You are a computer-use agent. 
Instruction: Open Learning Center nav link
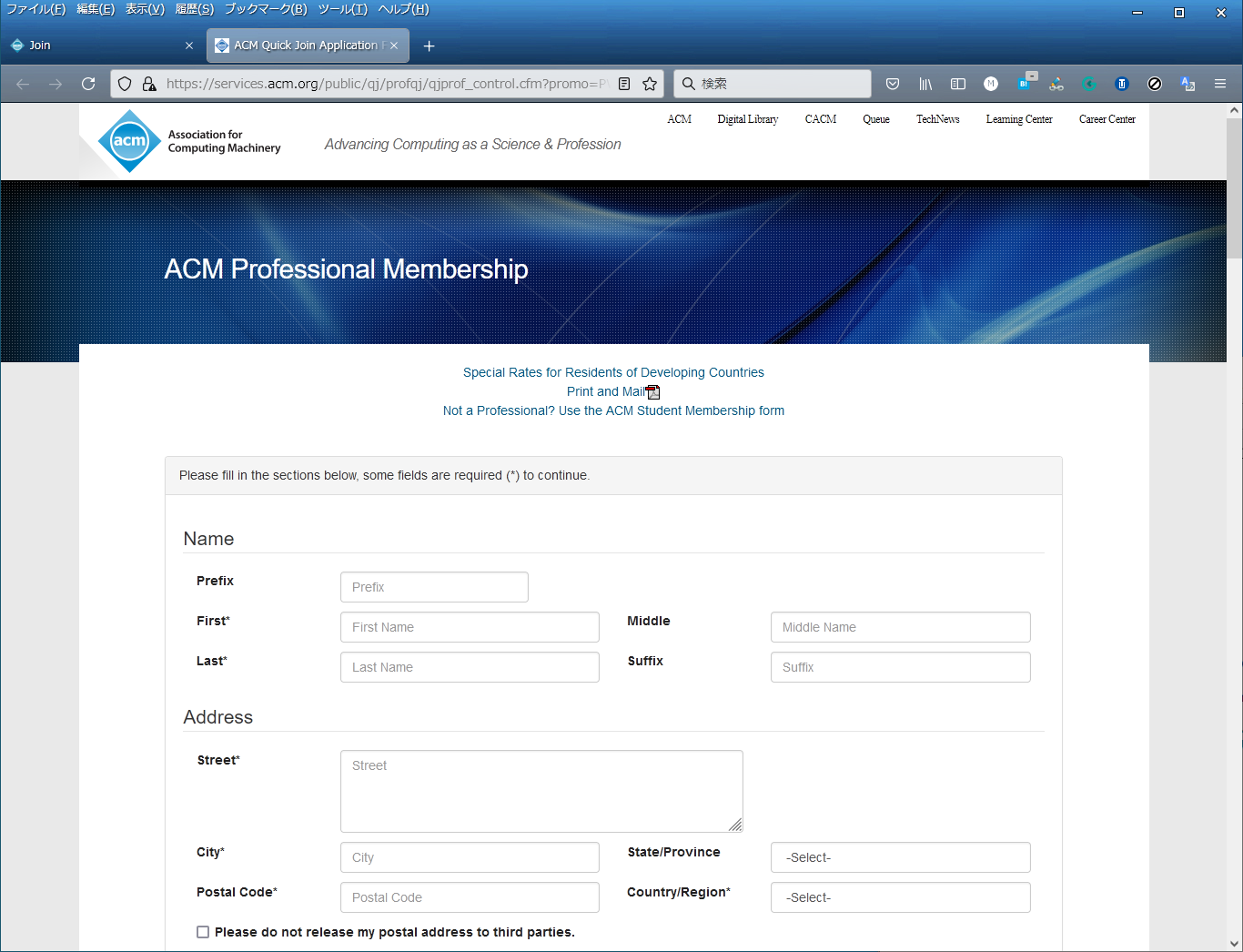[x=1019, y=119]
